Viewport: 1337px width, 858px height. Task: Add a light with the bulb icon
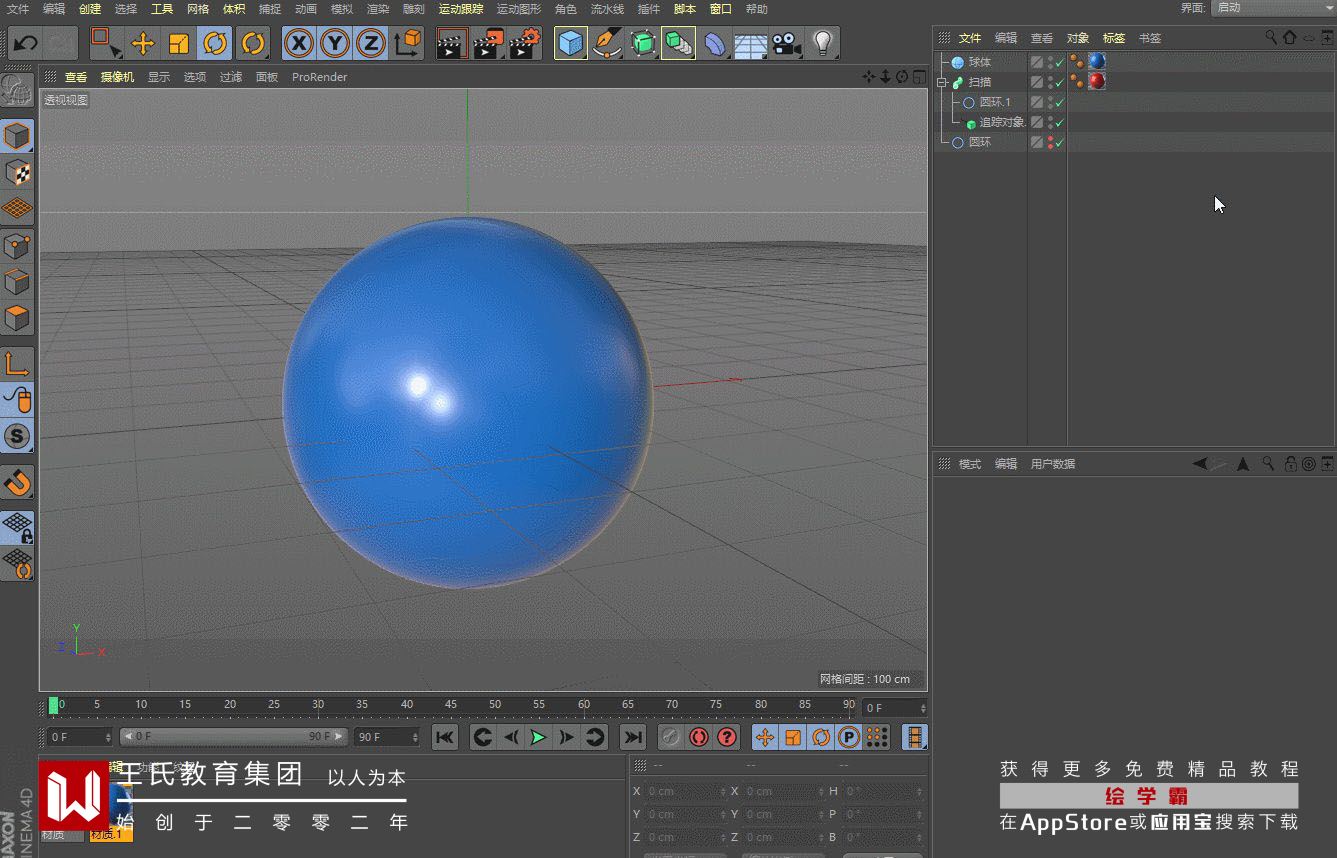click(x=822, y=43)
